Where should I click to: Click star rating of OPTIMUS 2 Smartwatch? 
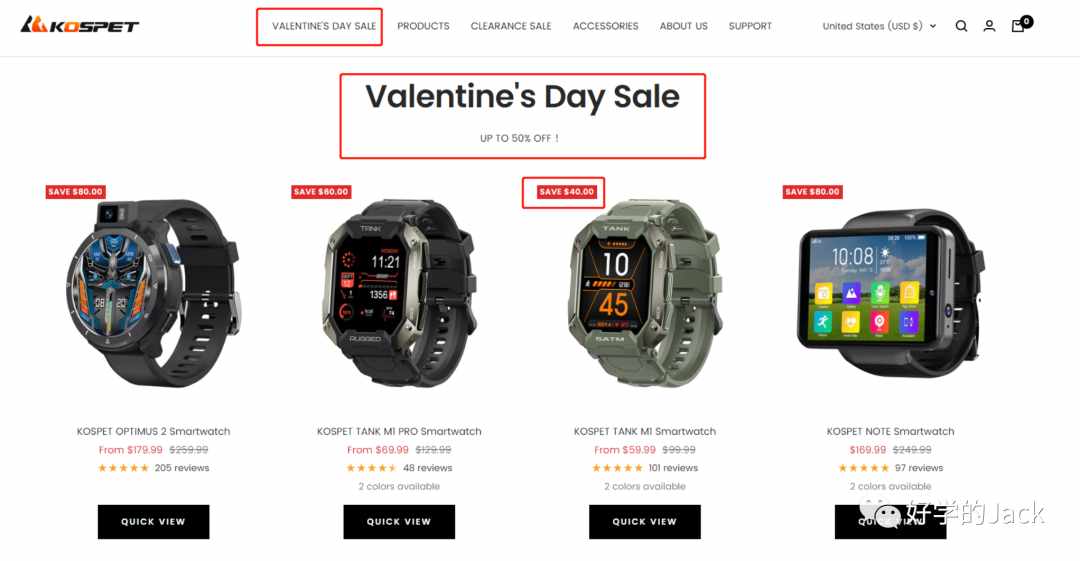point(123,468)
